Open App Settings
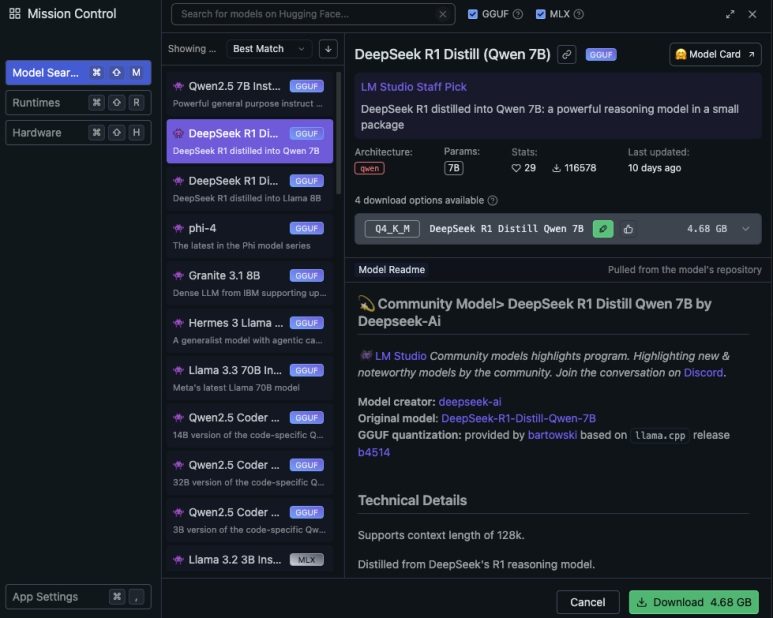 click(x=78, y=597)
